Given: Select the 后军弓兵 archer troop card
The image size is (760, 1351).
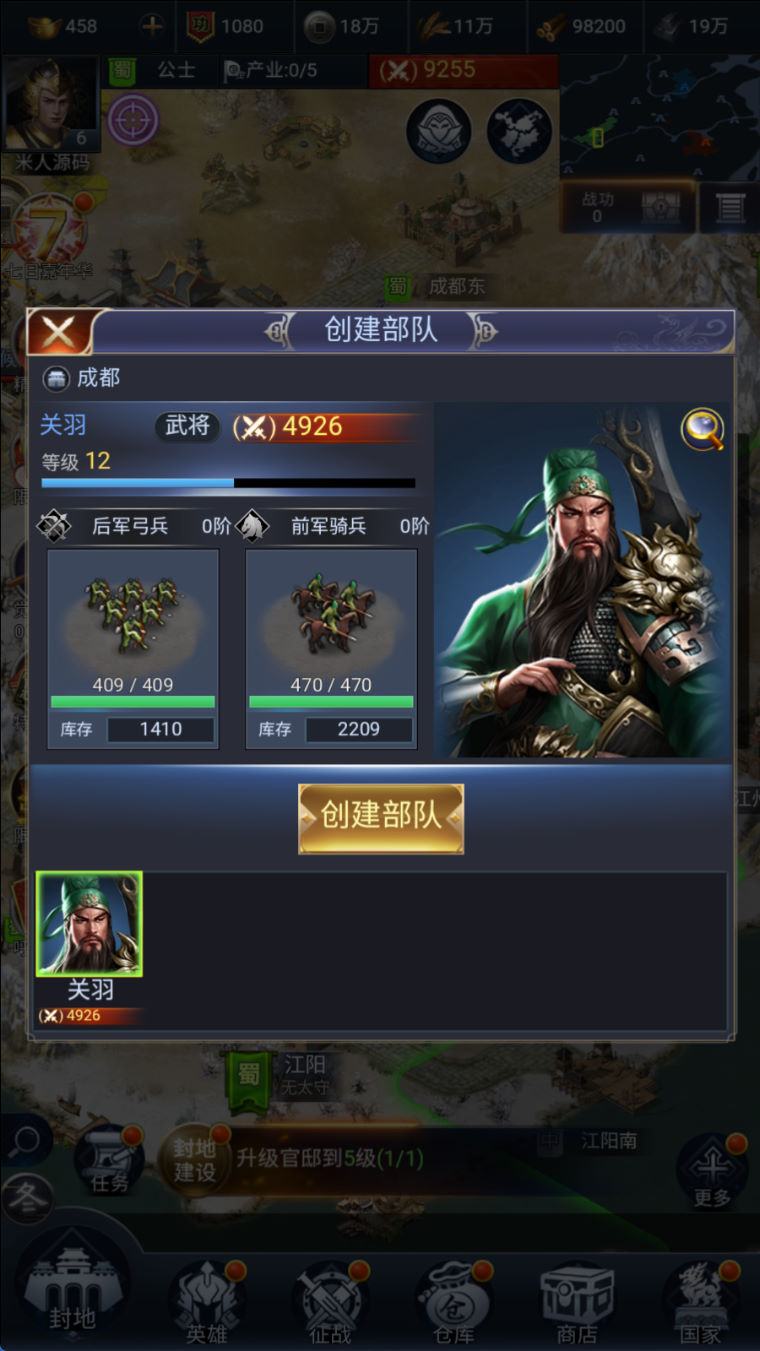Looking at the screenshot, I should pos(133,649).
